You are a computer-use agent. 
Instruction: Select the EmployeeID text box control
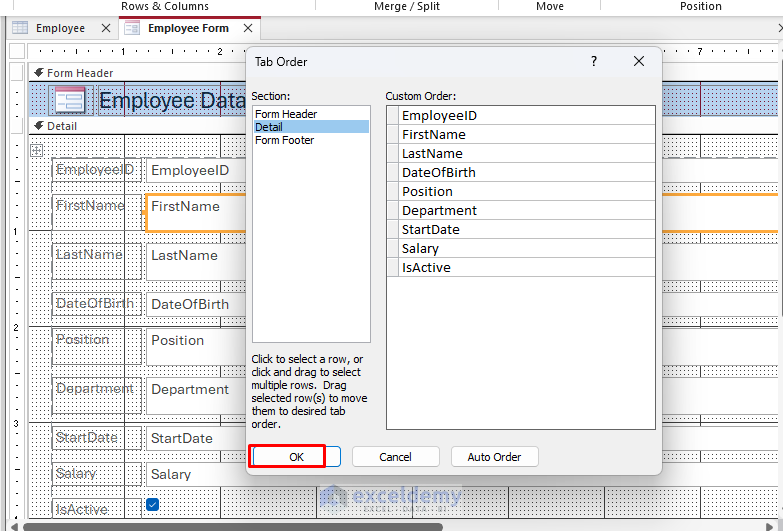click(196, 170)
